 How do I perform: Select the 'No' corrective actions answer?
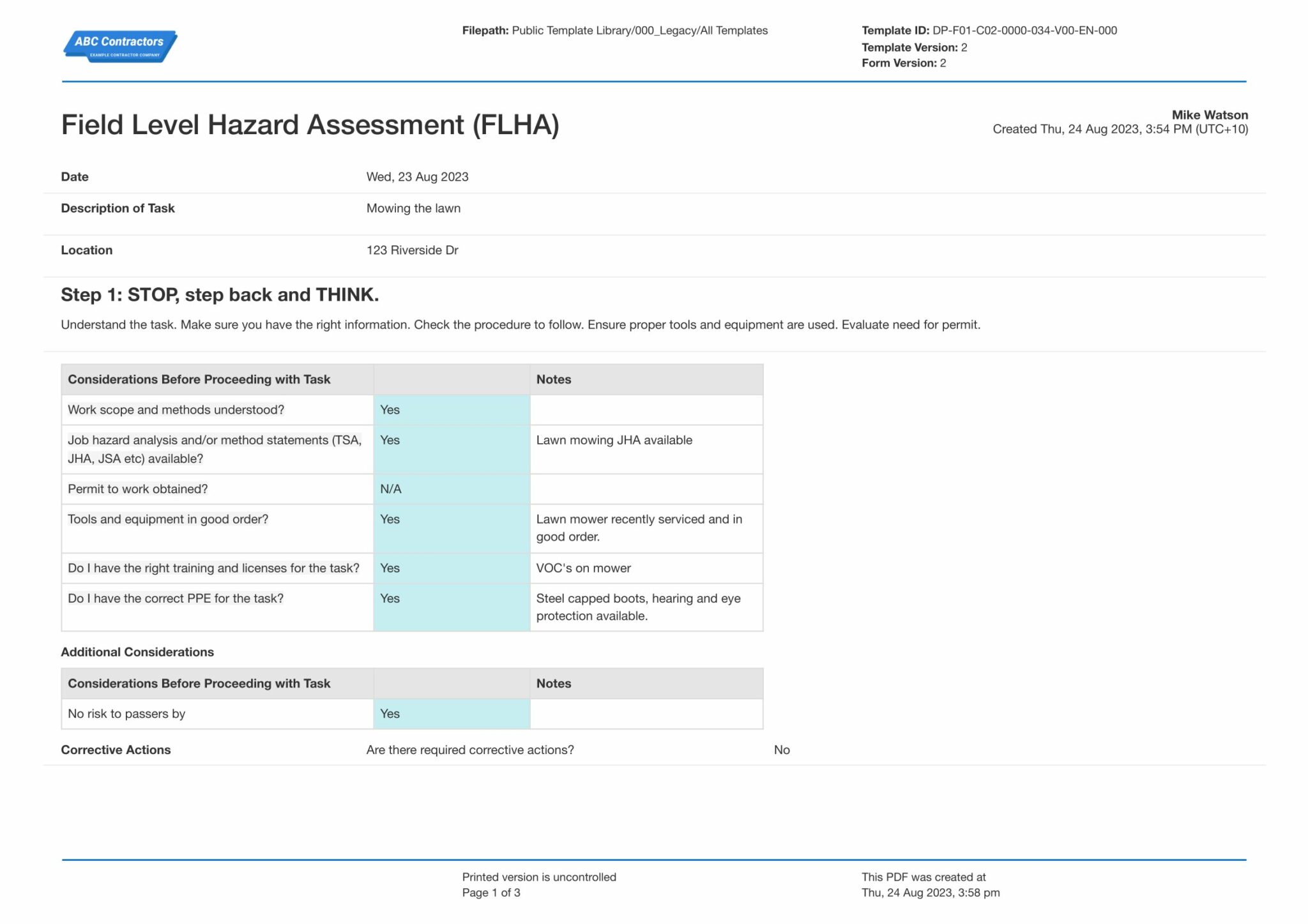tap(782, 750)
